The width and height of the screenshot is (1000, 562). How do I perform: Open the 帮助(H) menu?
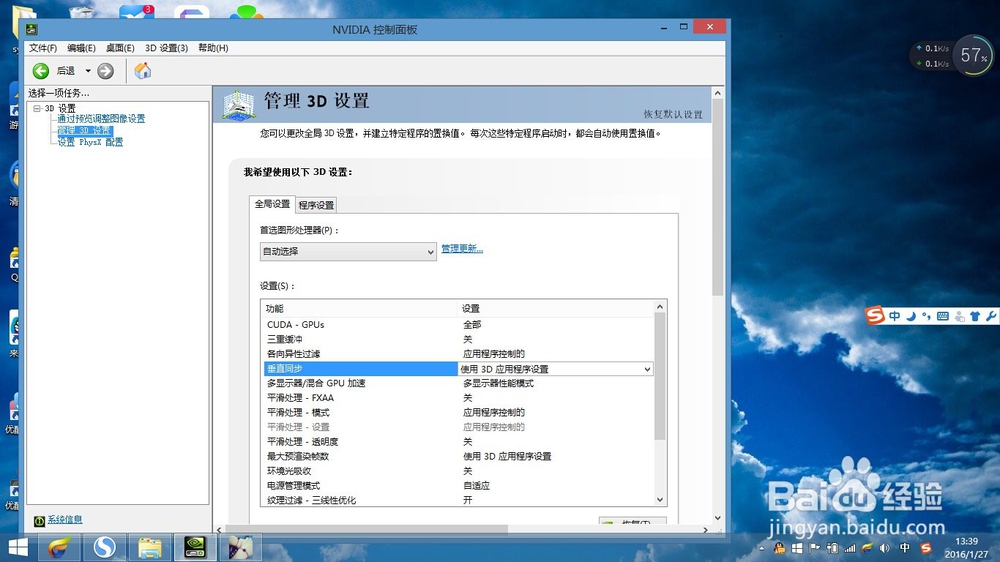tap(213, 48)
